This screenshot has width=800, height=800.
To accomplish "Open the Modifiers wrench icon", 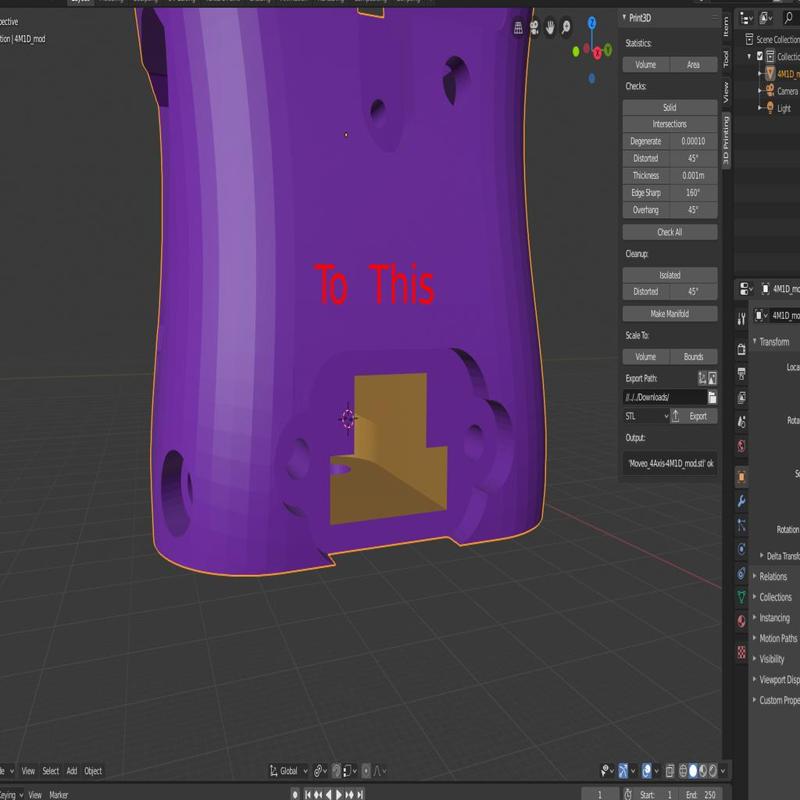I will click(x=741, y=501).
